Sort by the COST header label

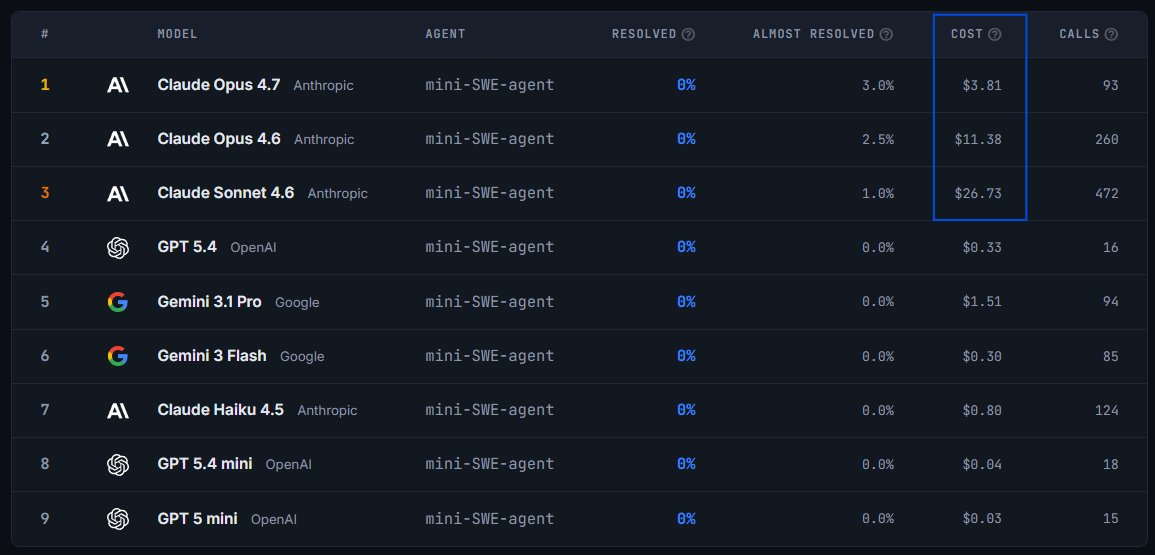[x=966, y=34]
